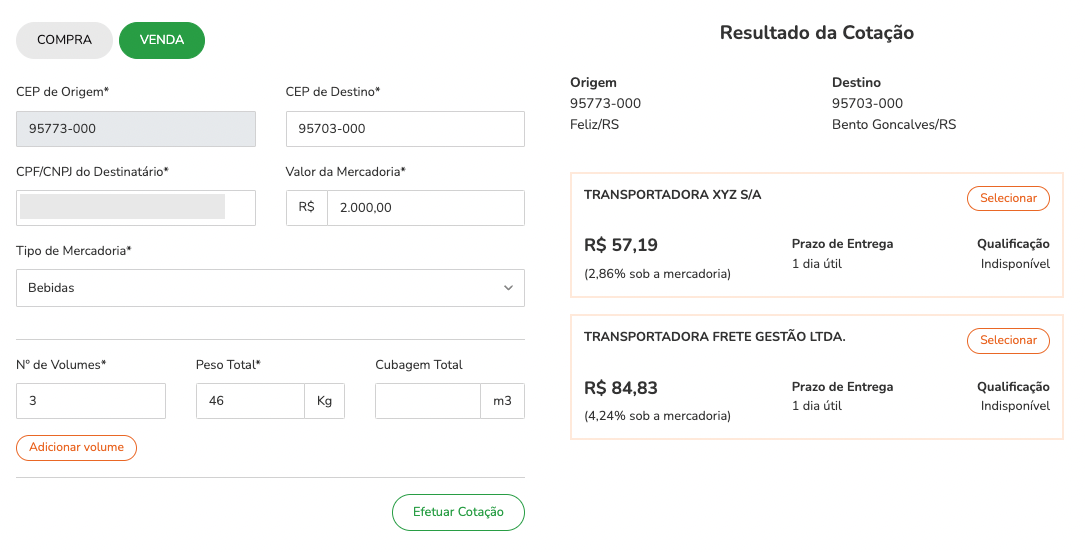Click the CPF/CNPJ do Destinatário field
The image size is (1085, 552).
point(136,208)
